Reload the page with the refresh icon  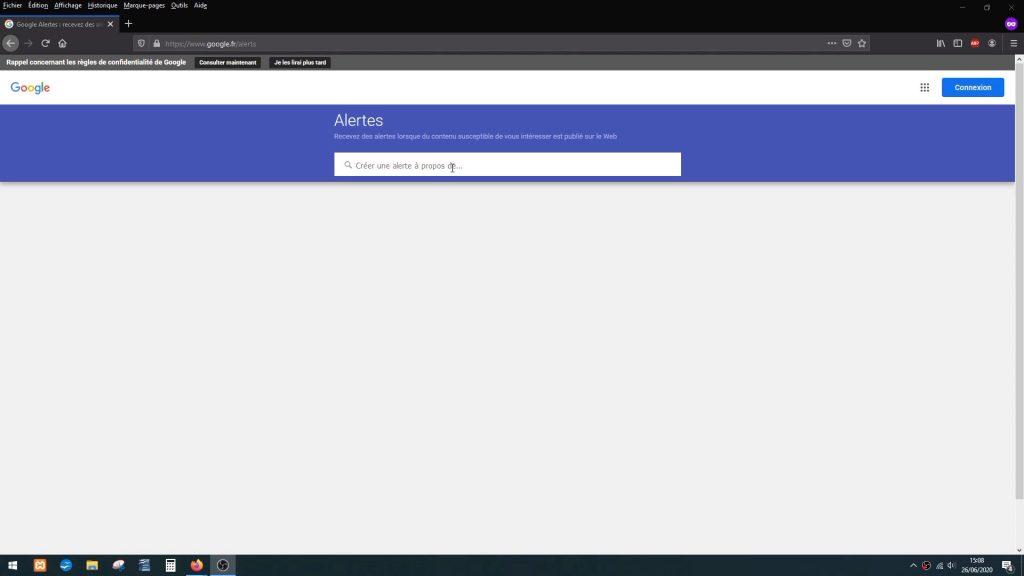(x=45, y=43)
